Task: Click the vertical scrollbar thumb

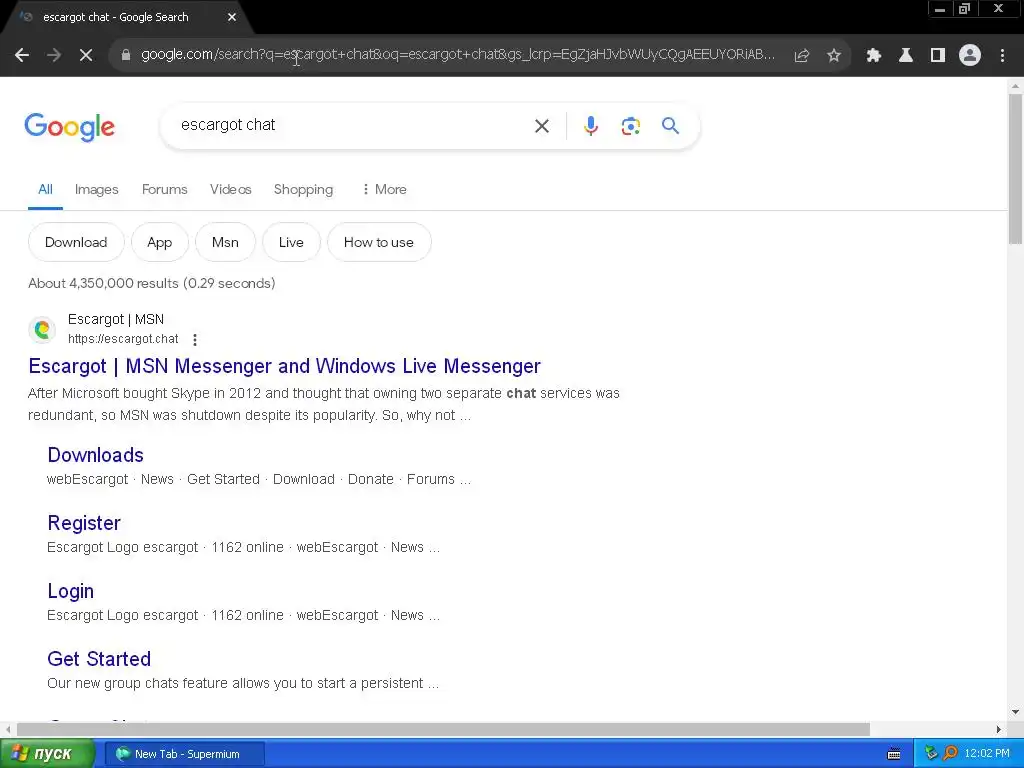Action: [x=1015, y=169]
